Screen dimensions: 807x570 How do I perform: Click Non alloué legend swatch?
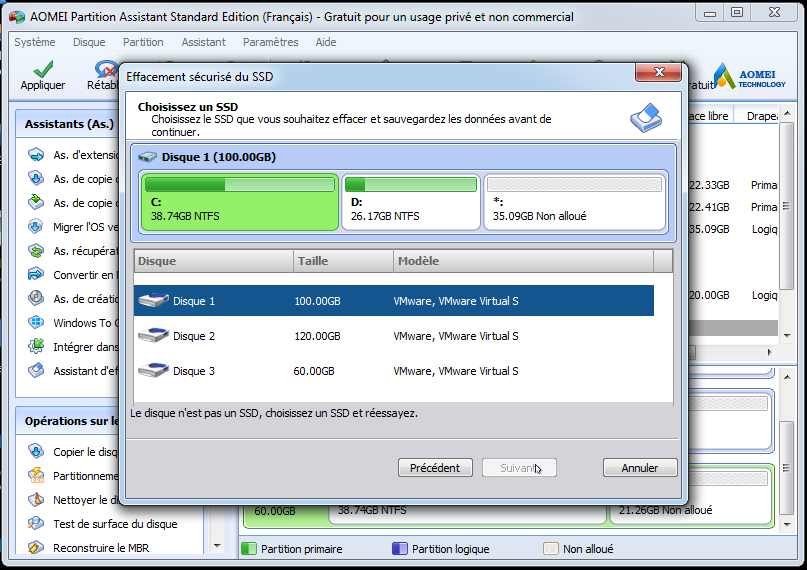click(x=551, y=549)
